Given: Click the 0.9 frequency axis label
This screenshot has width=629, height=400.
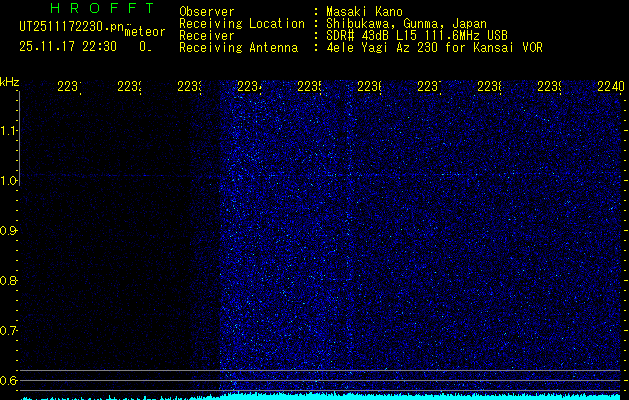Looking at the screenshot, I should click(8, 231).
